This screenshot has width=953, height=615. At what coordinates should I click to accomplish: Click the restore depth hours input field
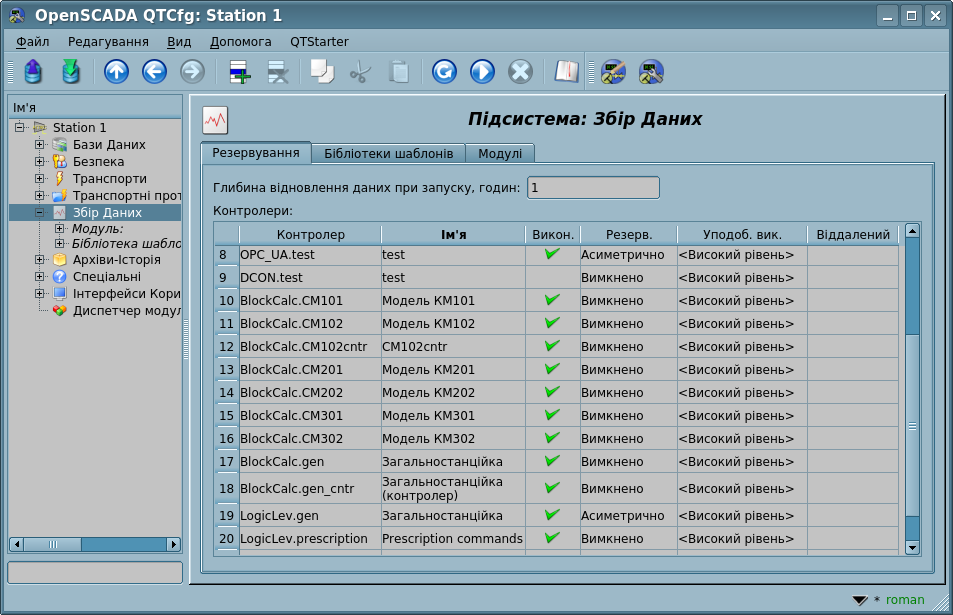point(593,188)
